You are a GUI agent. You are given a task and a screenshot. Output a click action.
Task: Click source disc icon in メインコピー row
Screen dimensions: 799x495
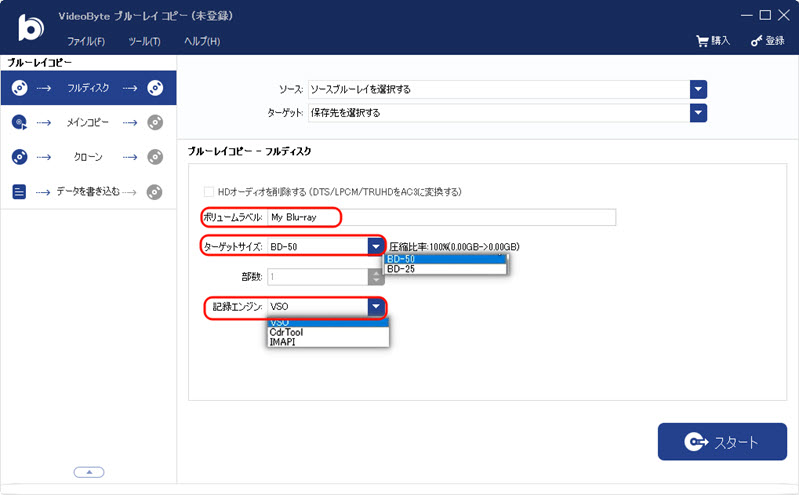point(19,122)
